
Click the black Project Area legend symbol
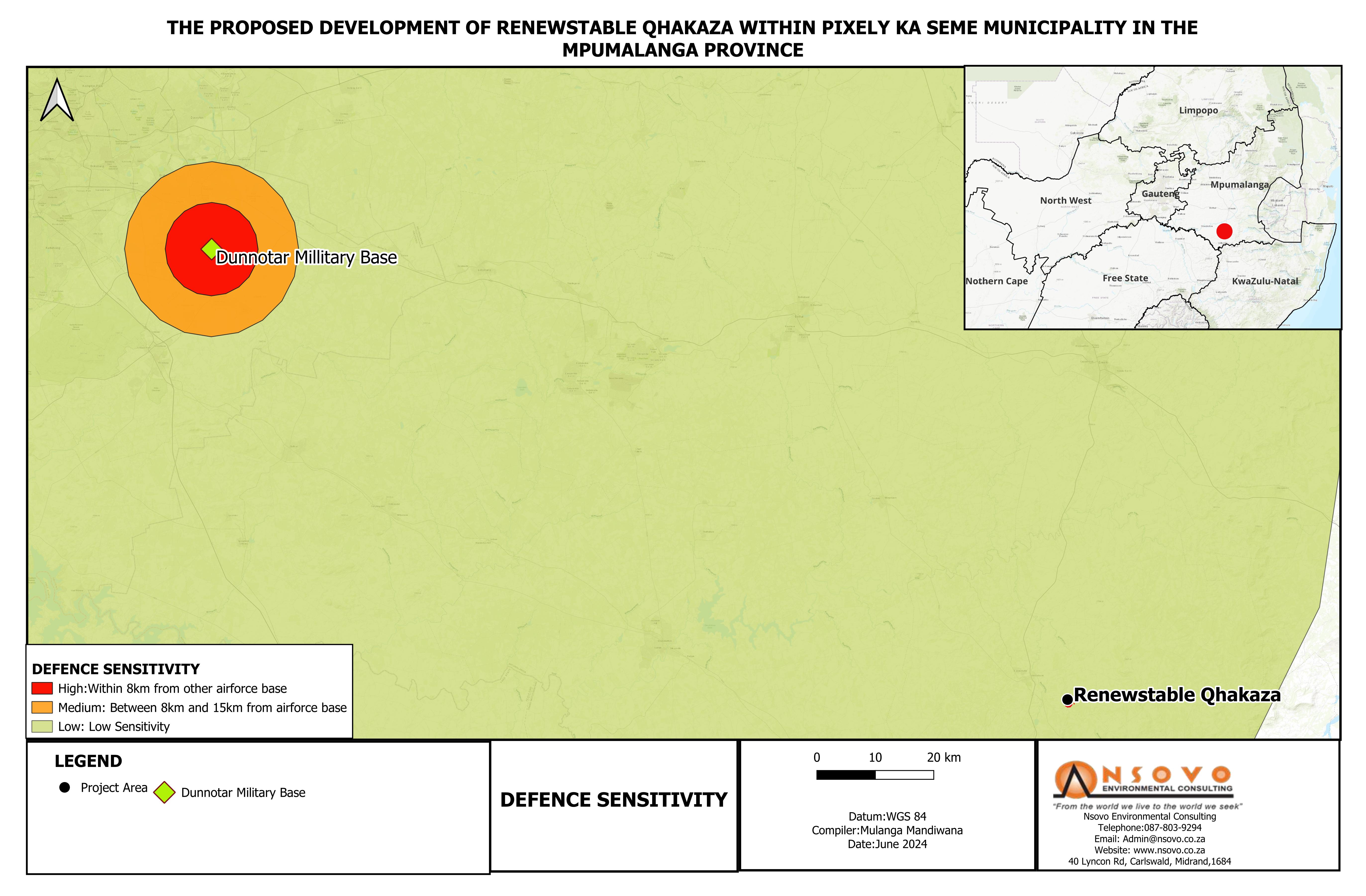(65, 788)
